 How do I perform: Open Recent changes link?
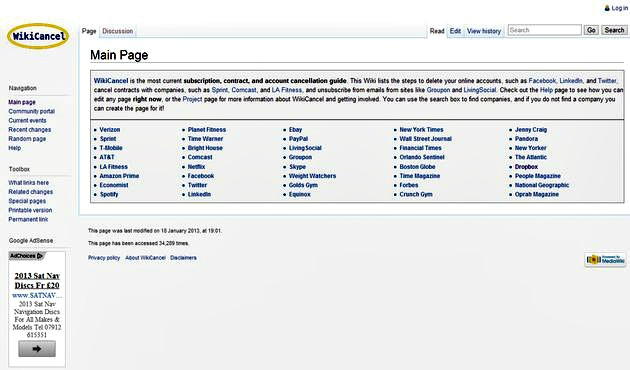(30, 130)
